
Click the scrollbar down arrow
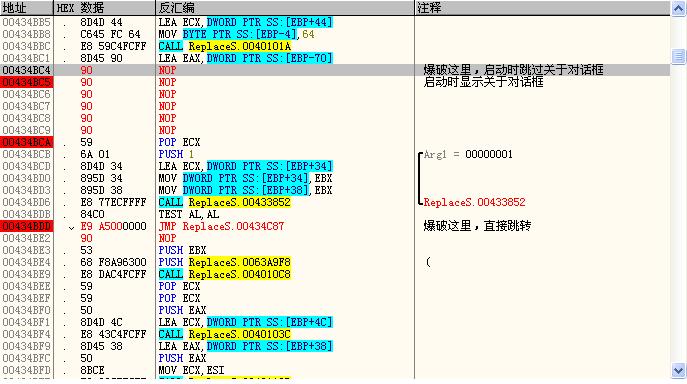[x=678, y=370]
